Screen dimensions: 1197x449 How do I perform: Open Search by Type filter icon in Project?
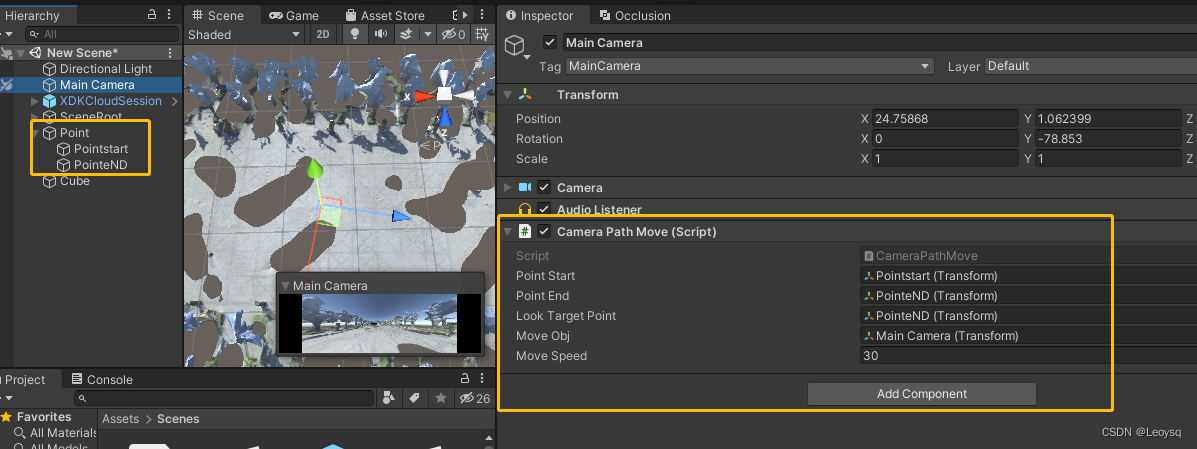pyautogui.click(x=389, y=398)
